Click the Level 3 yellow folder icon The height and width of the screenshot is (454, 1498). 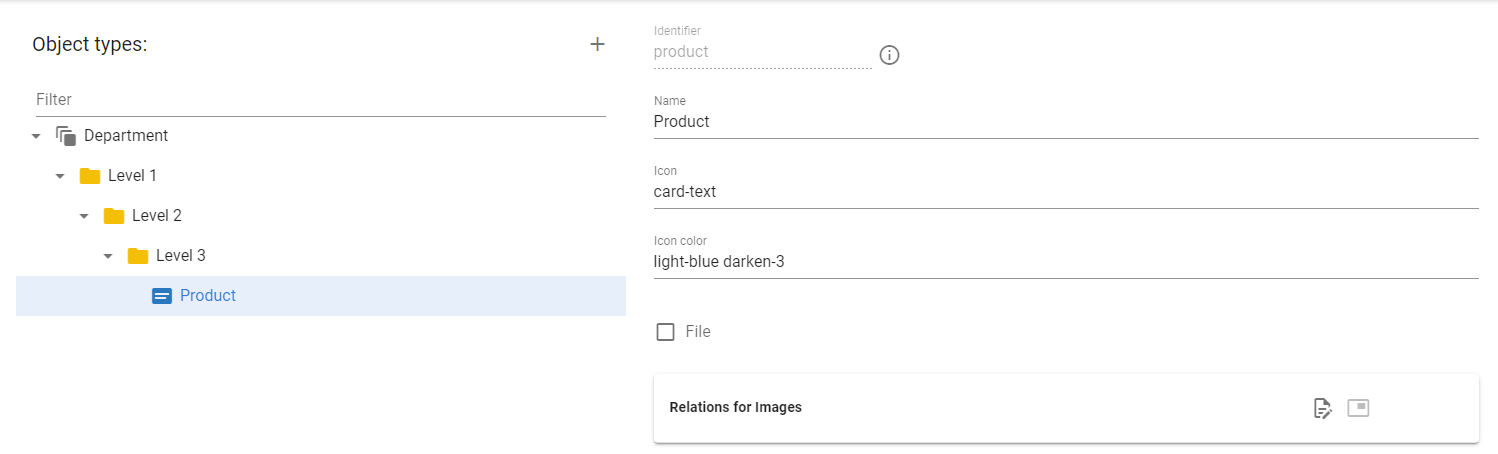click(x=138, y=256)
